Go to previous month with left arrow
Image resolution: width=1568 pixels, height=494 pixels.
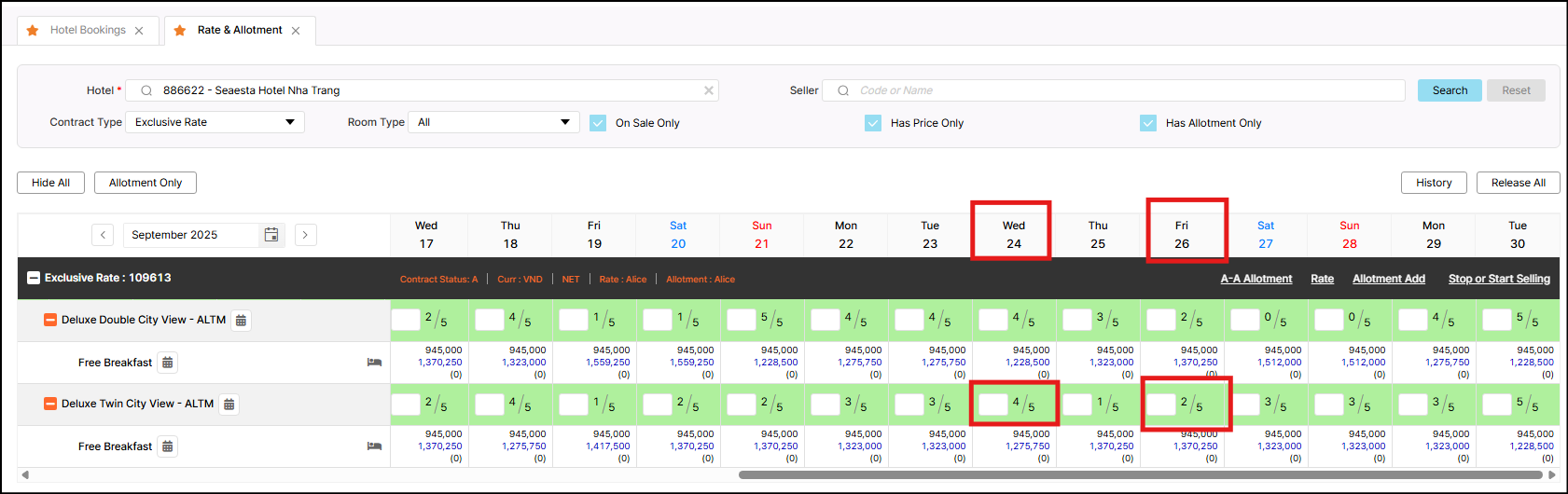point(103,235)
